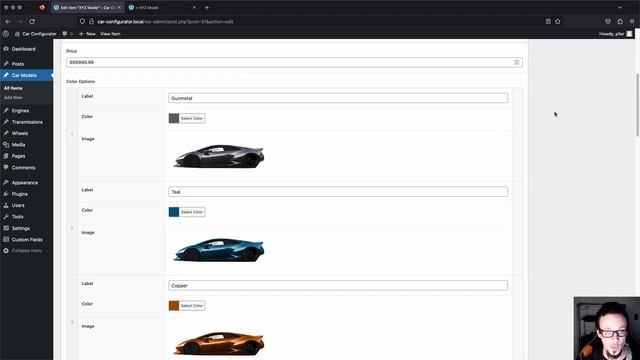The height and width of the screenshot is (360, 640).
Task: Click the New button in admin bar
Action: coord(87,34)
